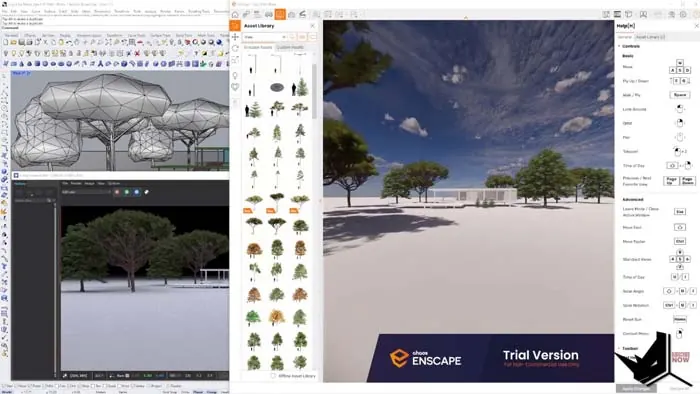Click the orange icon above the Move gizmo in Enscape sidebar
The height and width of the screenshot is (394, 700).
coord(235,25)
